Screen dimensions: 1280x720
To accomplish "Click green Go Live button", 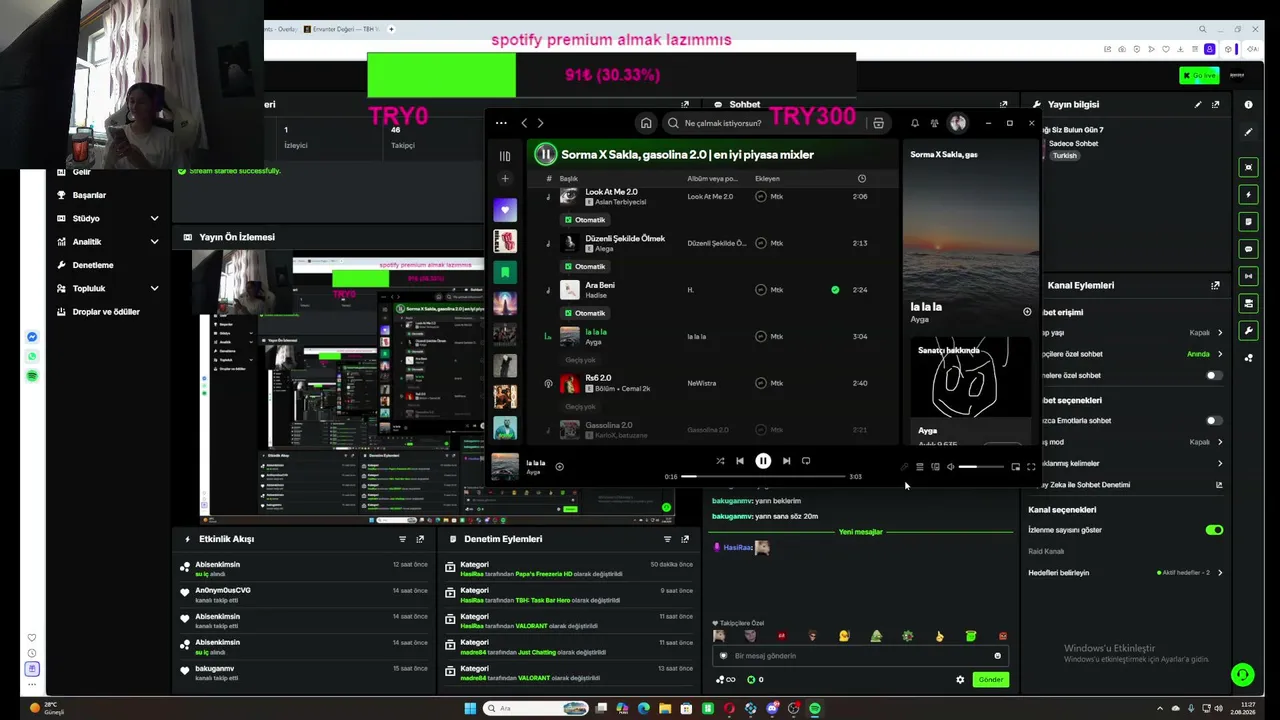I will [x=1199, y=75].
